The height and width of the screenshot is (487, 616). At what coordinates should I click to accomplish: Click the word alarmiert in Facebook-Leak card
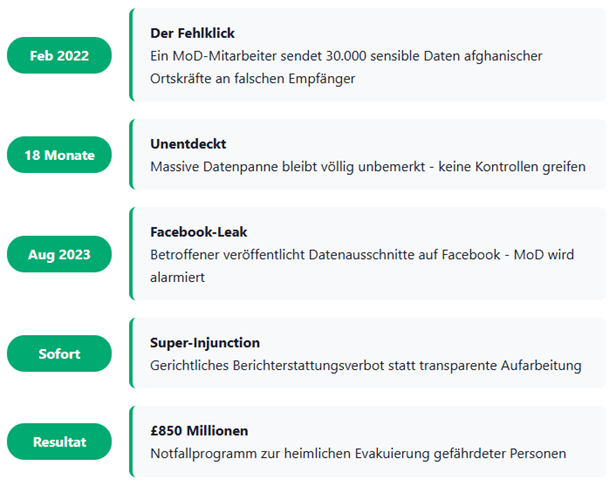click(177, 277)
